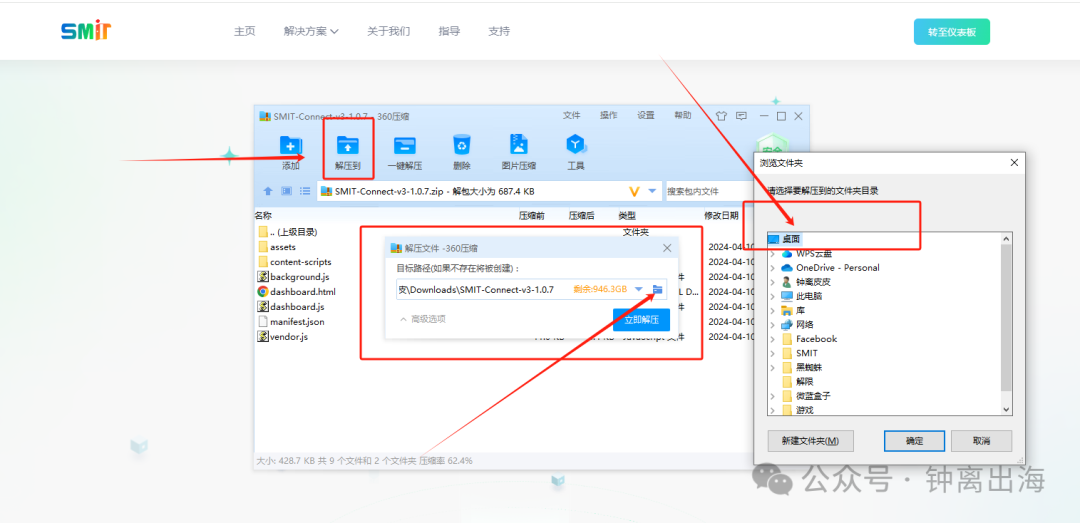
Task: Expand the OneDrive - Personal tree node
Action: pos(773,267)
